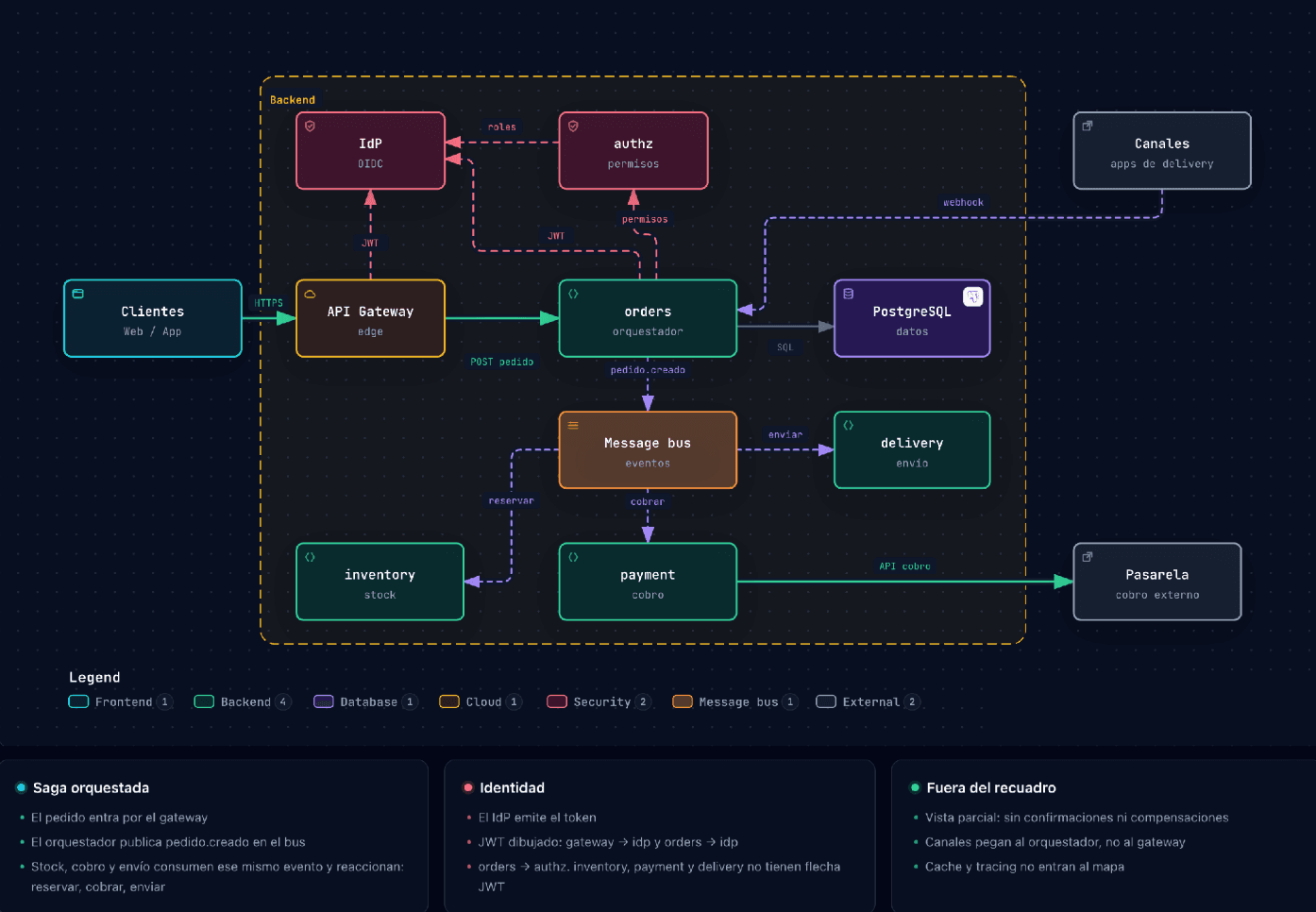Select the inventory stock node

[380, 582]
